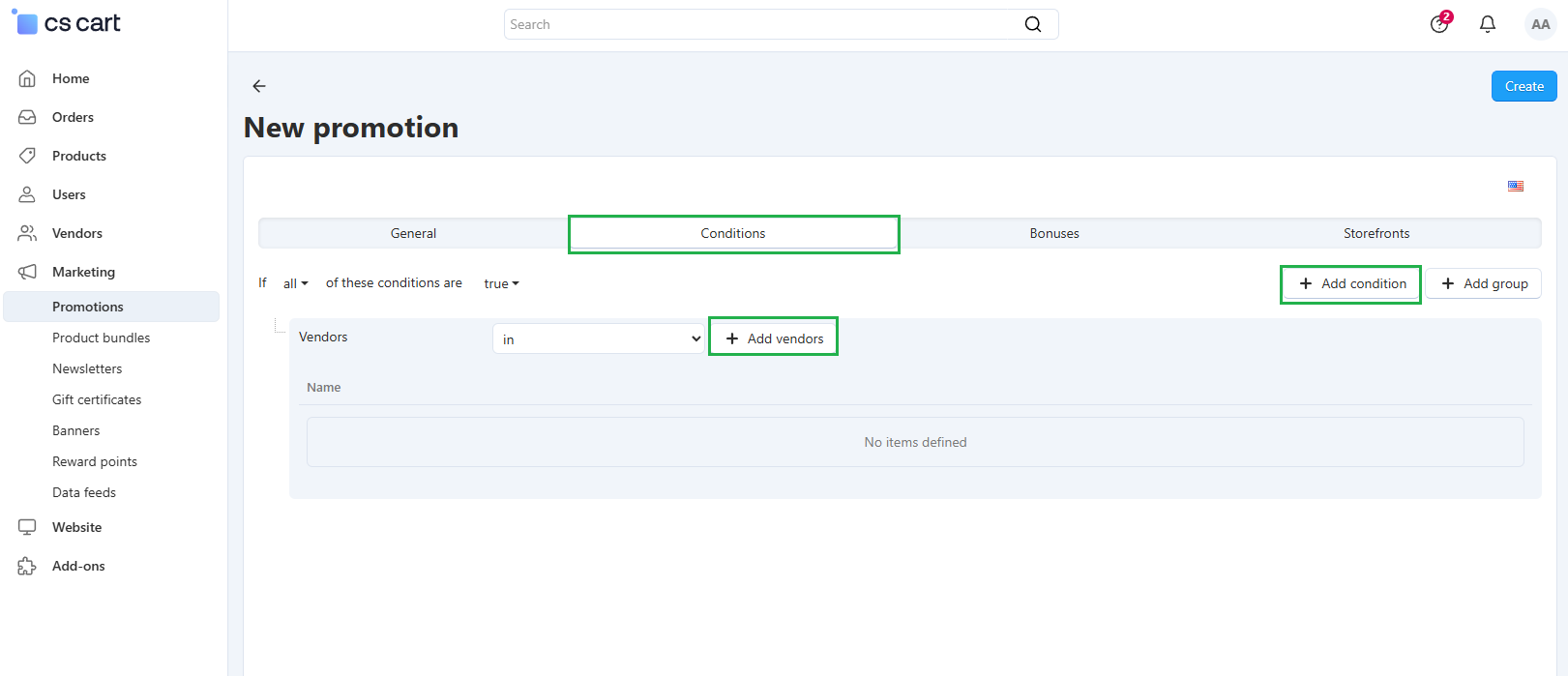Click the Vendors people icon
This screenshot has width=1568, height=676.
click(x=27, y=233)
